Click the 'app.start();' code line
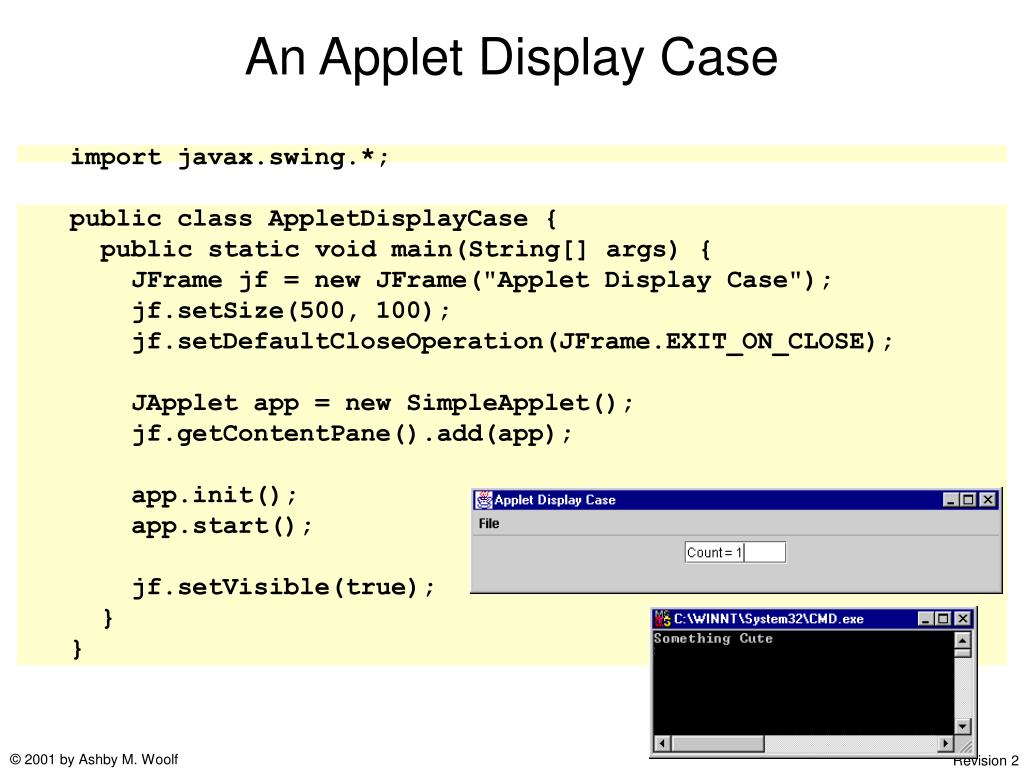1024x768 pixels. (222, 526)
